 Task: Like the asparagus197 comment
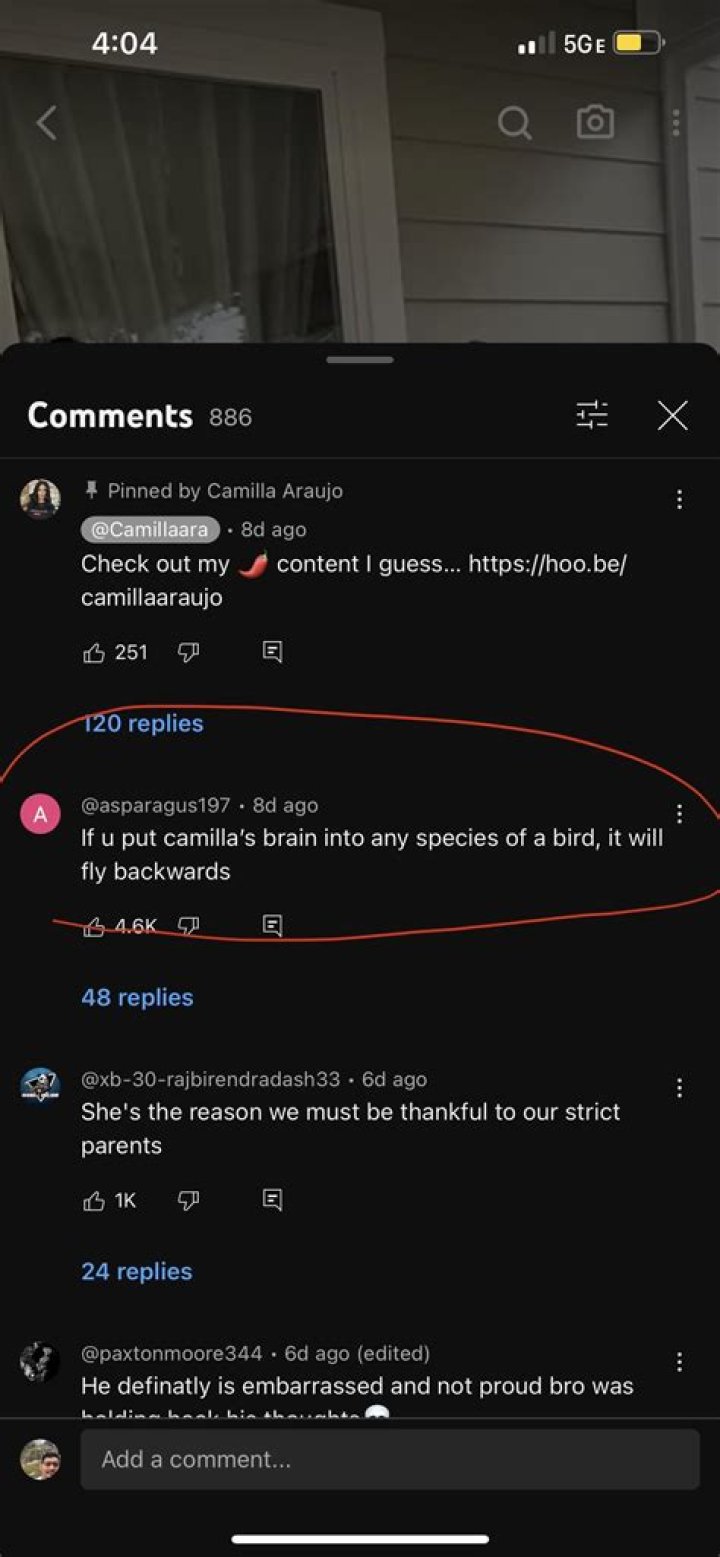pos(94,927)
